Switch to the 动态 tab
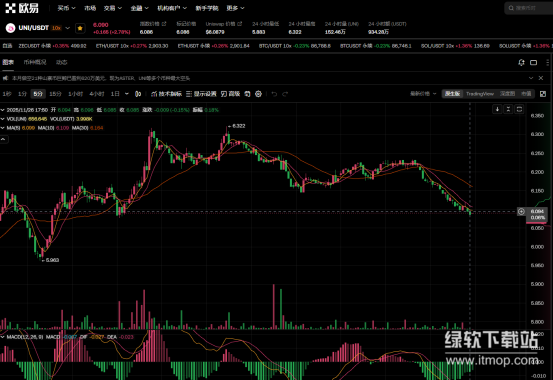This screenshot has height=380, width=553. tap(61, 62)
